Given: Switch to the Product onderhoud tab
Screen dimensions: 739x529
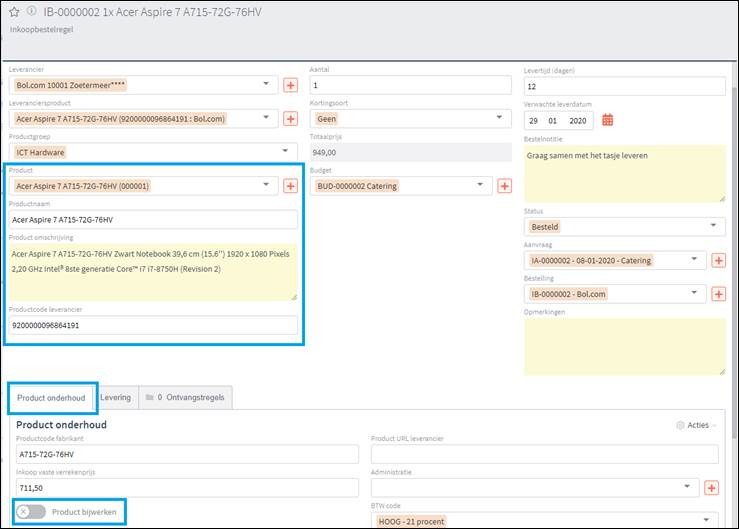Looking at the screenshot, I should 51,398.
